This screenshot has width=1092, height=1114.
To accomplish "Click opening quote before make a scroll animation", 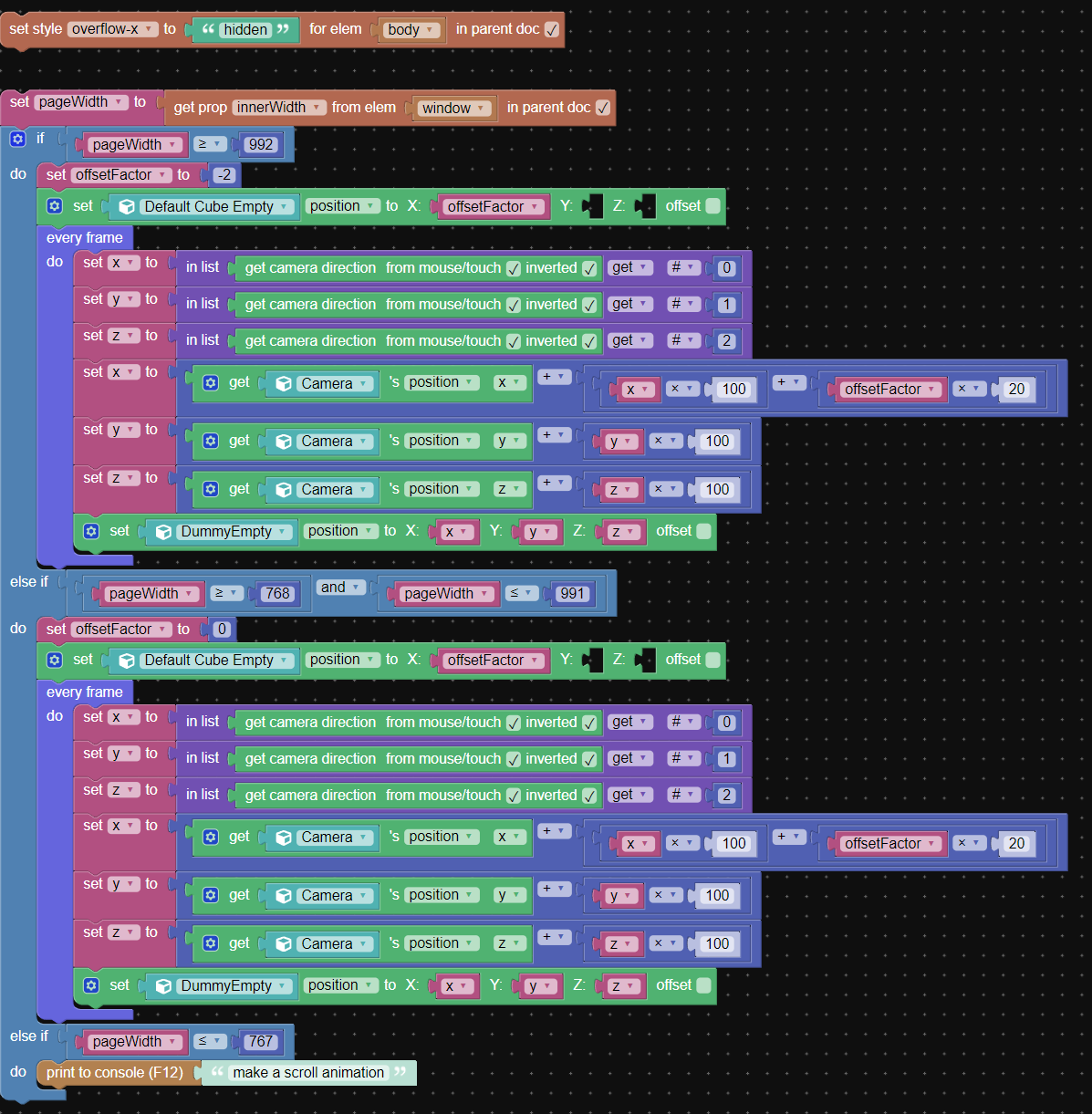I will click(217, 1072).
